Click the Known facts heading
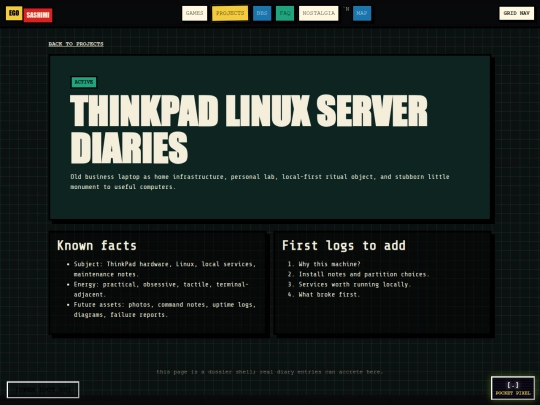 pyautogui.click(x=97, y=246)
